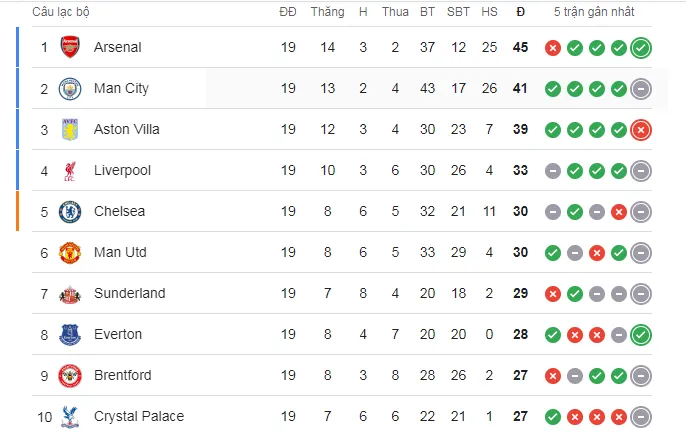The width and height of the screenshot is (686, 434).
Task: Click the Thắng wins column header
Action: (x=327, y=12)
